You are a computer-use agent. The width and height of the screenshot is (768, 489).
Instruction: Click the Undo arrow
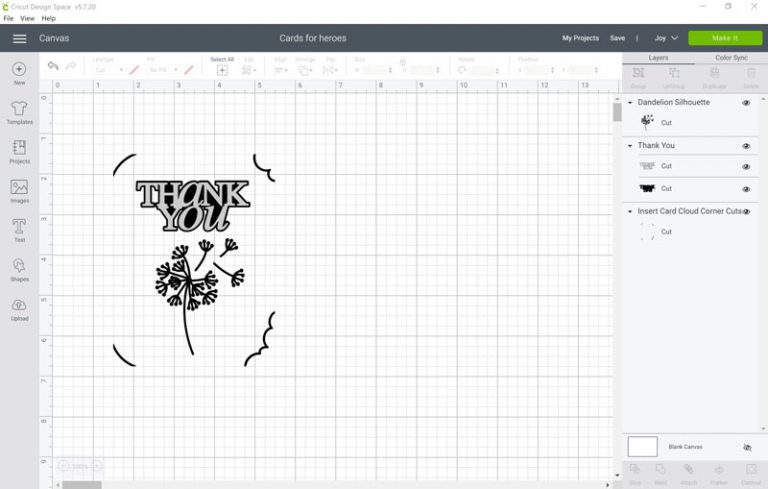click(53, 67)
